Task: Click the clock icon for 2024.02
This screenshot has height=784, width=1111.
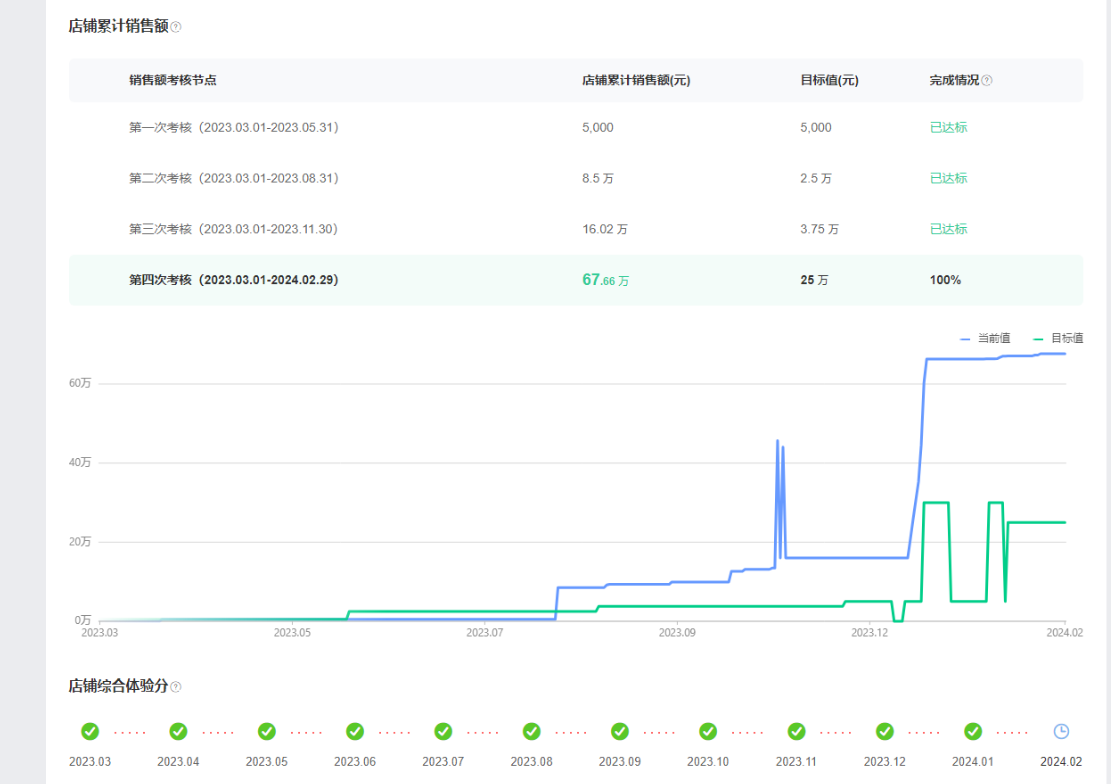Action: (x=1061, y=731)
